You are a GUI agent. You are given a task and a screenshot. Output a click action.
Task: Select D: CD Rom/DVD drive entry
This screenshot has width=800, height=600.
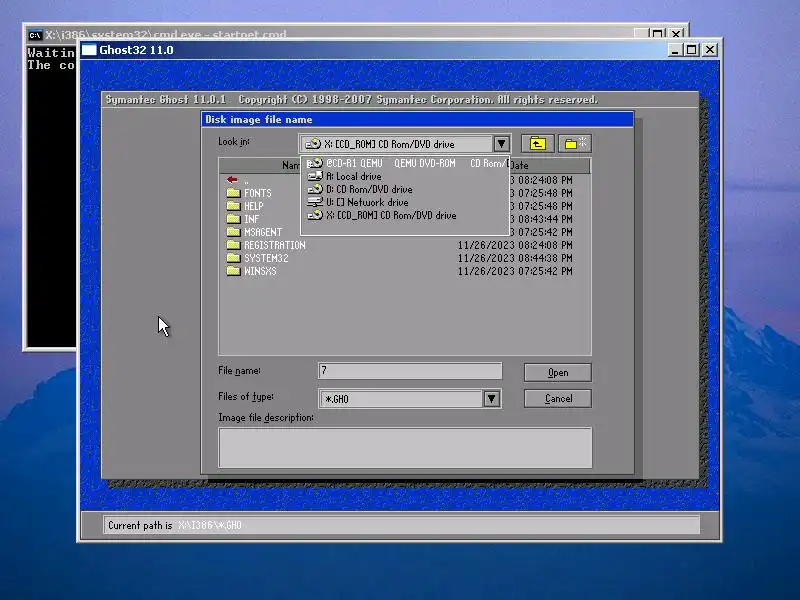click(406, 189)
